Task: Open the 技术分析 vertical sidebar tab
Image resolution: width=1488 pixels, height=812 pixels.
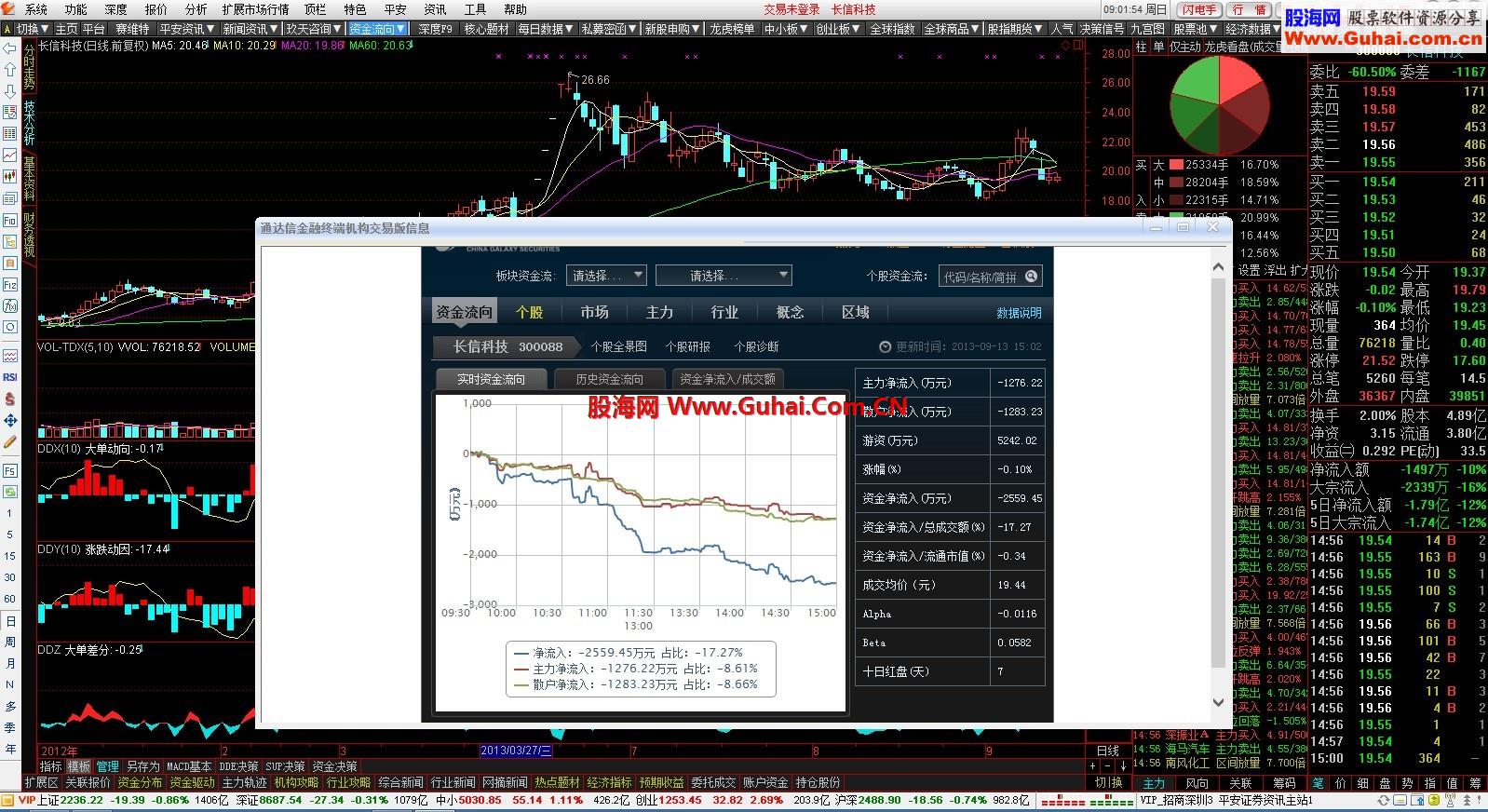Action: coord(29,123)
